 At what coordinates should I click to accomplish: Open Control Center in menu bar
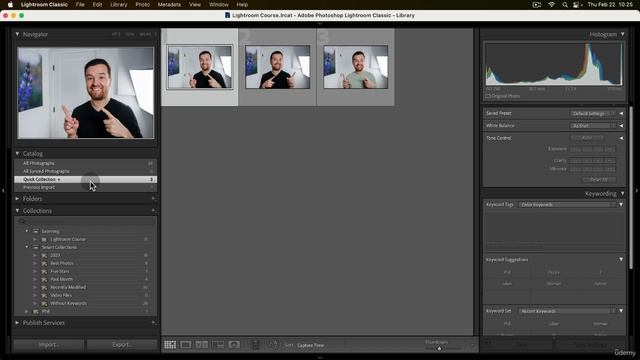(x=577, y=5)
